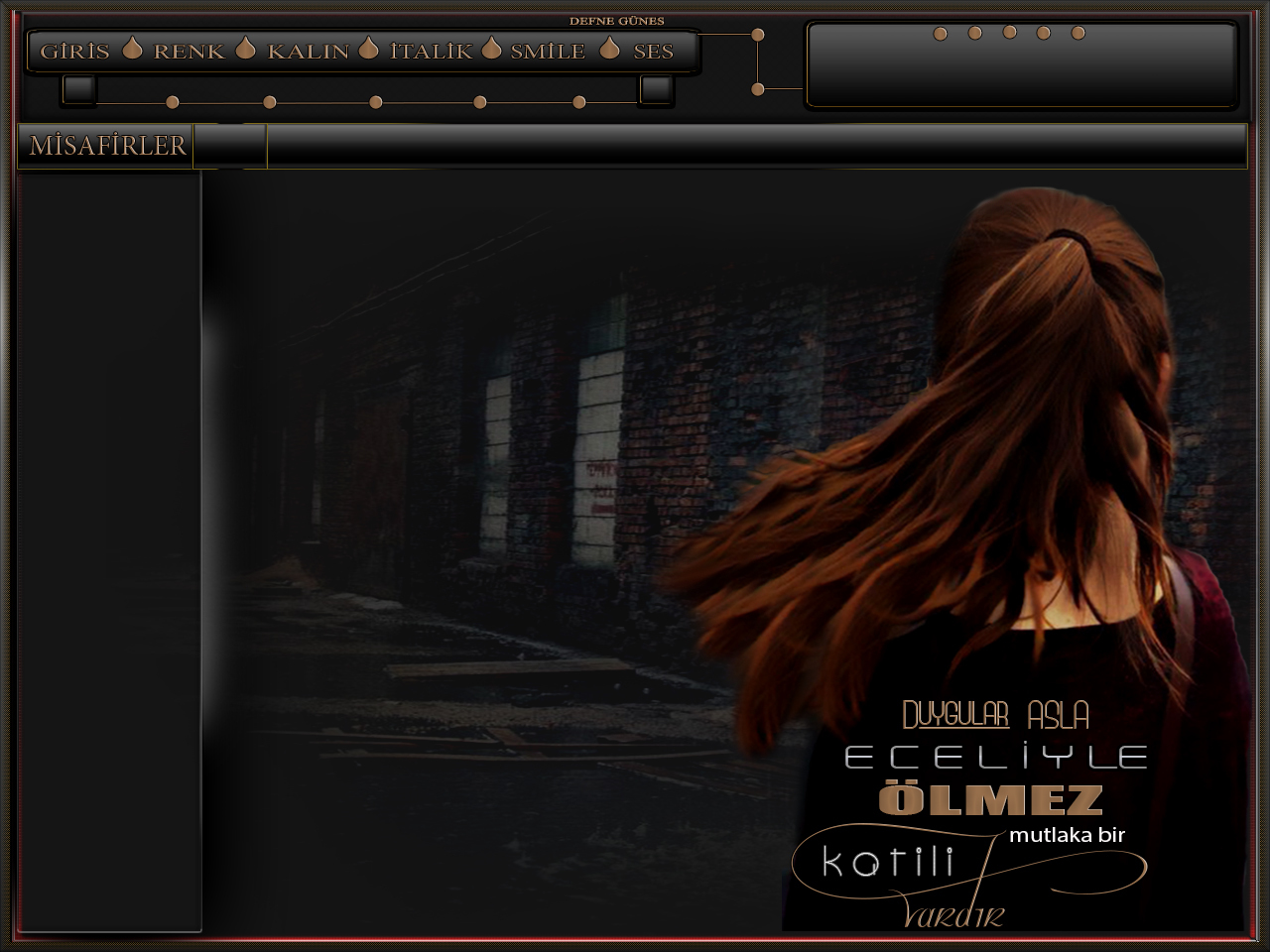Image resolution: width=1270 pixels, height=952 pixels.
Task: Click drop icon between SMİLE and SES
Action: click(x=610, y=49)
